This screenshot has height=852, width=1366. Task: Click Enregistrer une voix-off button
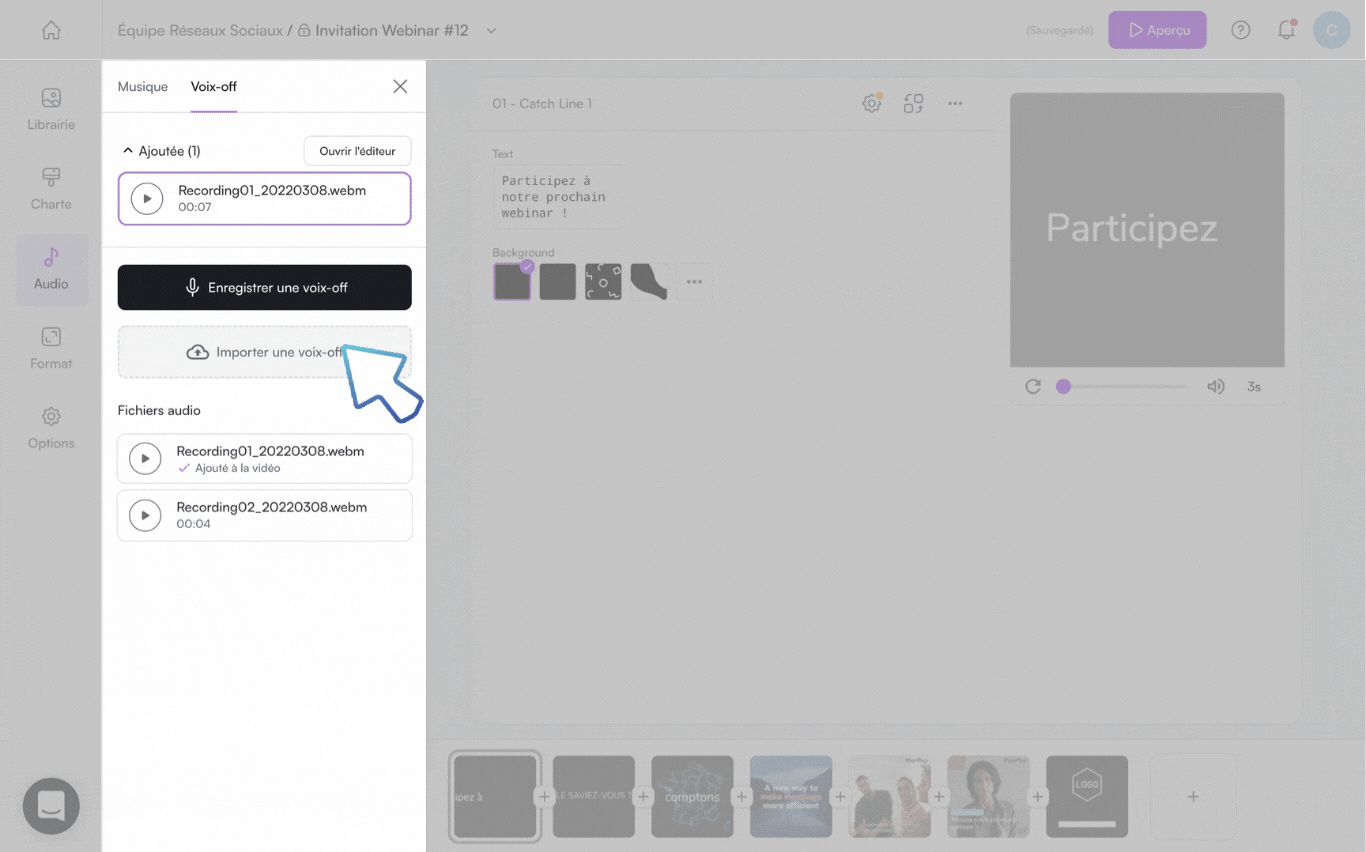[x=265, y=287]
